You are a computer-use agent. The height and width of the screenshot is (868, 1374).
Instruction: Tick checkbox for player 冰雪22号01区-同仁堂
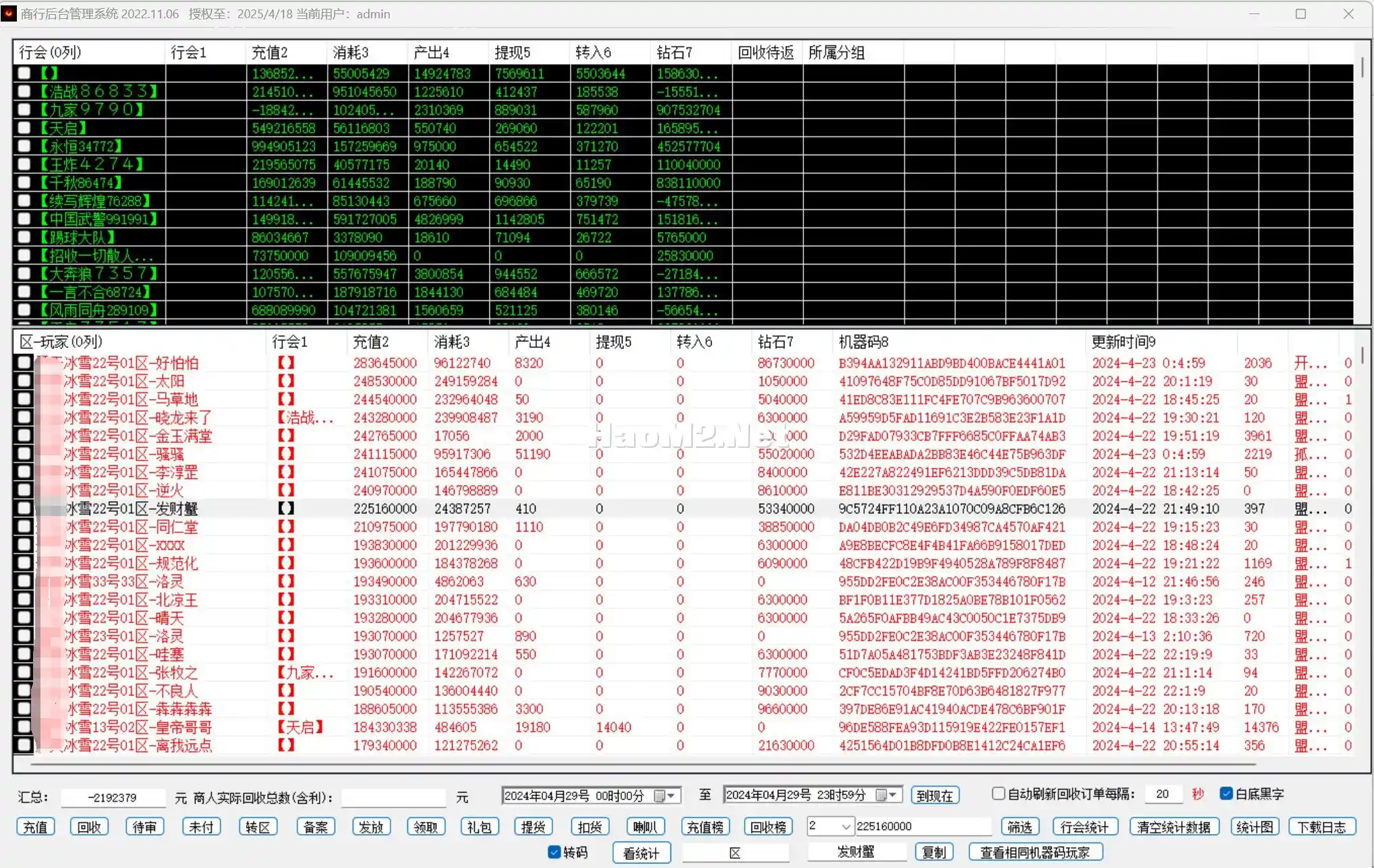point(24,526)
